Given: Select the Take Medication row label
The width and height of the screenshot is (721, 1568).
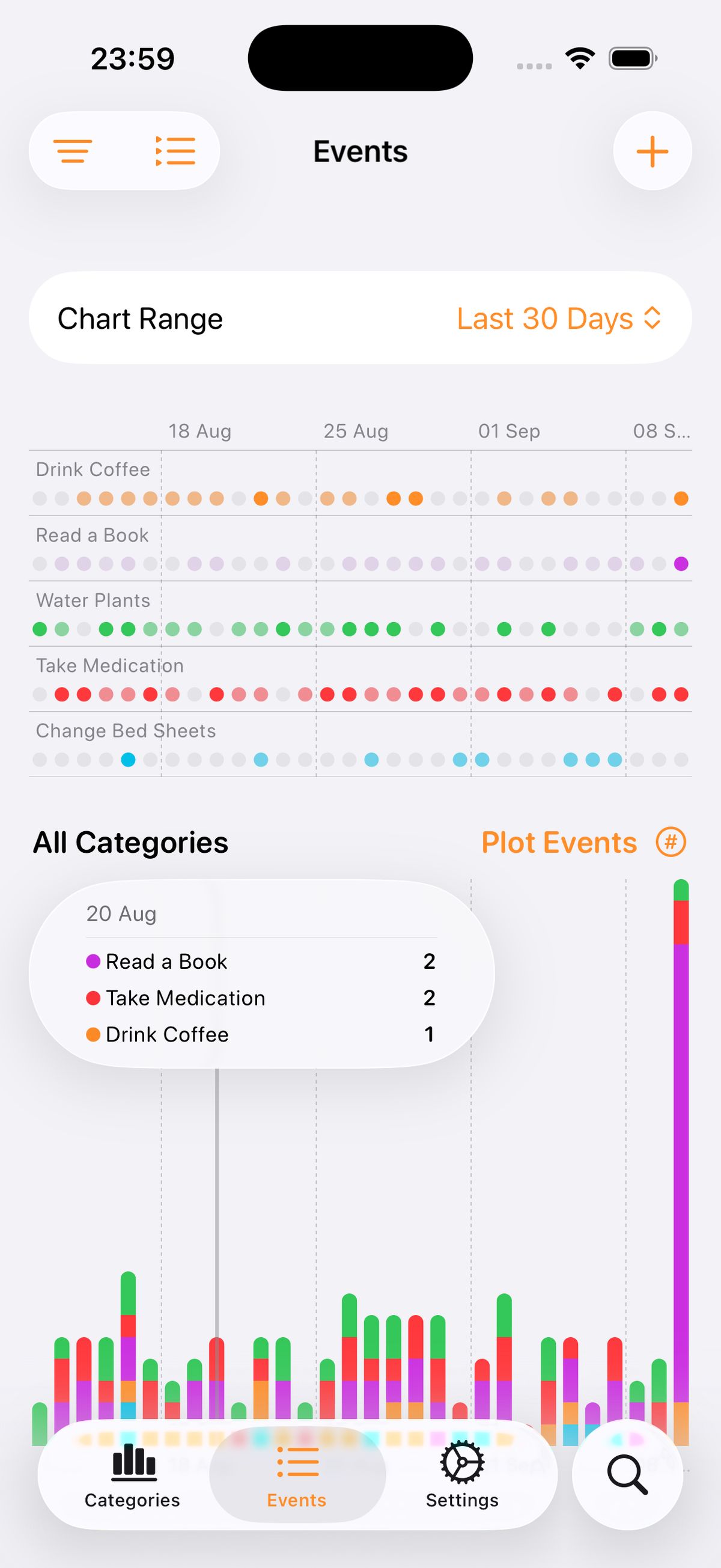Looking at the screenshot, I should [109, 665].
